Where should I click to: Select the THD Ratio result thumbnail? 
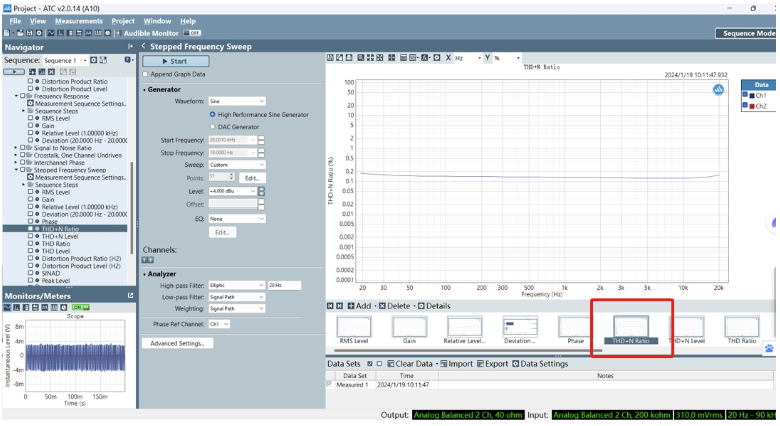click(x=741, y=328)
